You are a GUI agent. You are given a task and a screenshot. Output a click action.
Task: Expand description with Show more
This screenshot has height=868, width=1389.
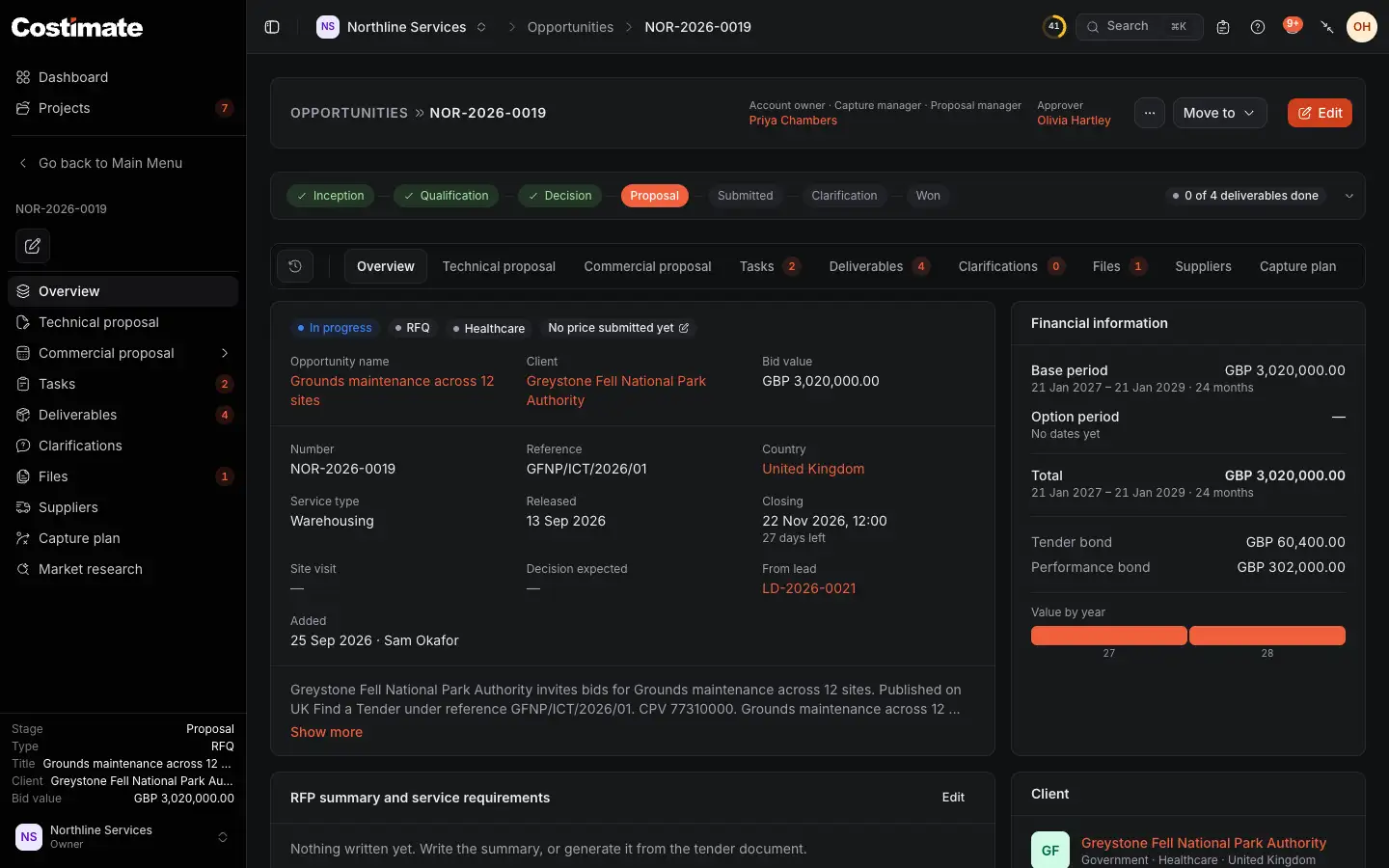[326, 732]
